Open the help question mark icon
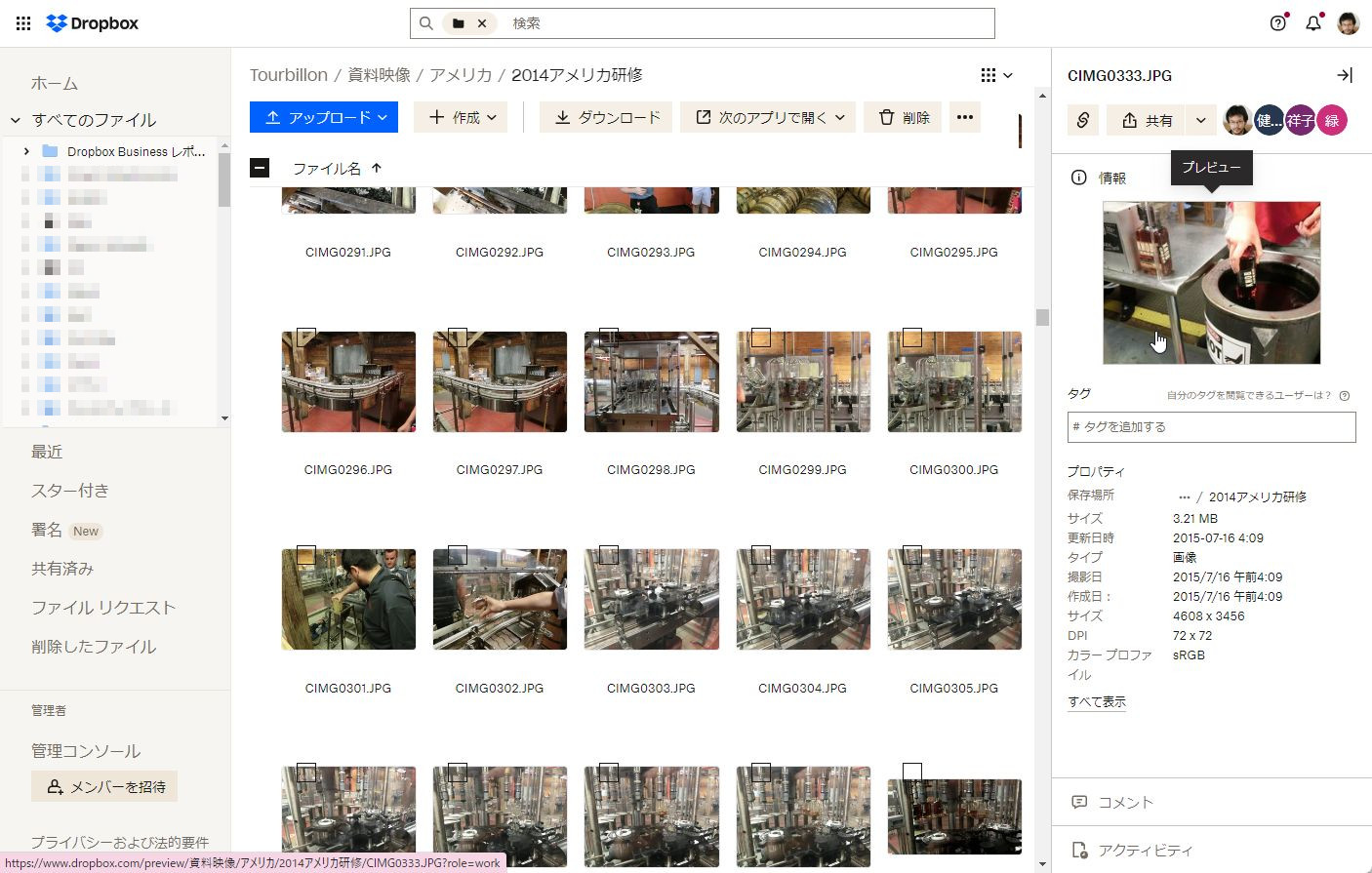The image size is (1372, 873). (1277, 23)
